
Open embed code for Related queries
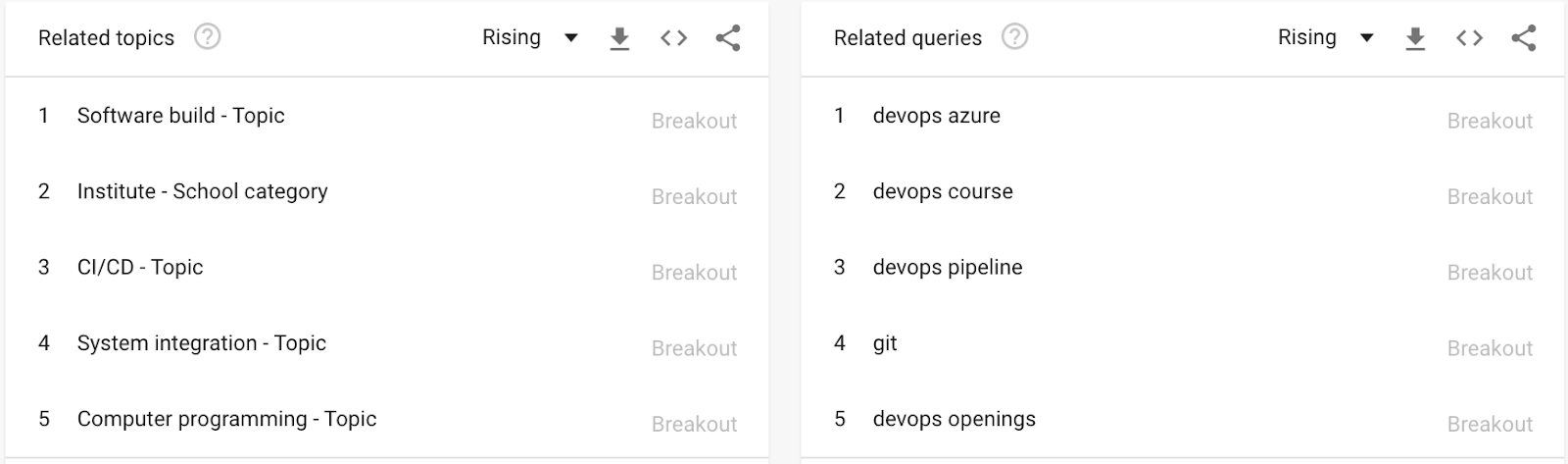tap(1469, 38)
